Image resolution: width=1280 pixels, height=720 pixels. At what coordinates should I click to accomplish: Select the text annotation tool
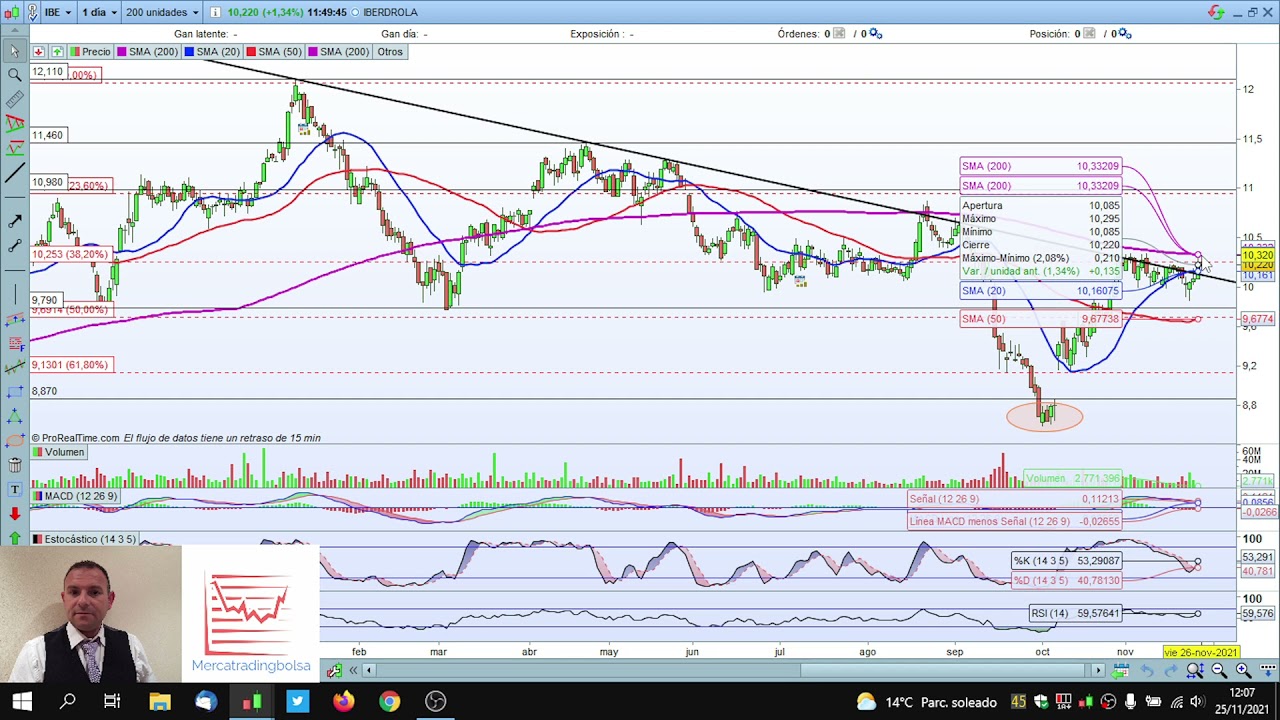tap(14, 490)
